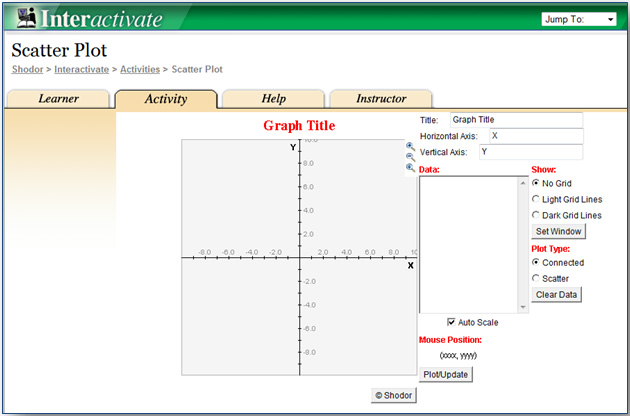The image size is (630, 416).
Task: Follow the Interactivate breadcrumb link
Action: (x=82, y=70)
